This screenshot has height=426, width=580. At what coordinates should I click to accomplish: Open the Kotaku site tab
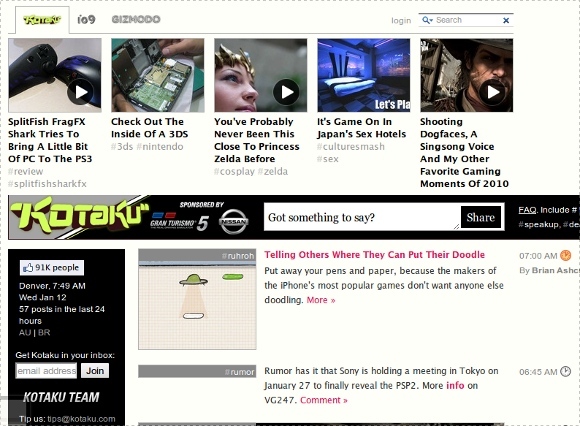pos(42,20)
